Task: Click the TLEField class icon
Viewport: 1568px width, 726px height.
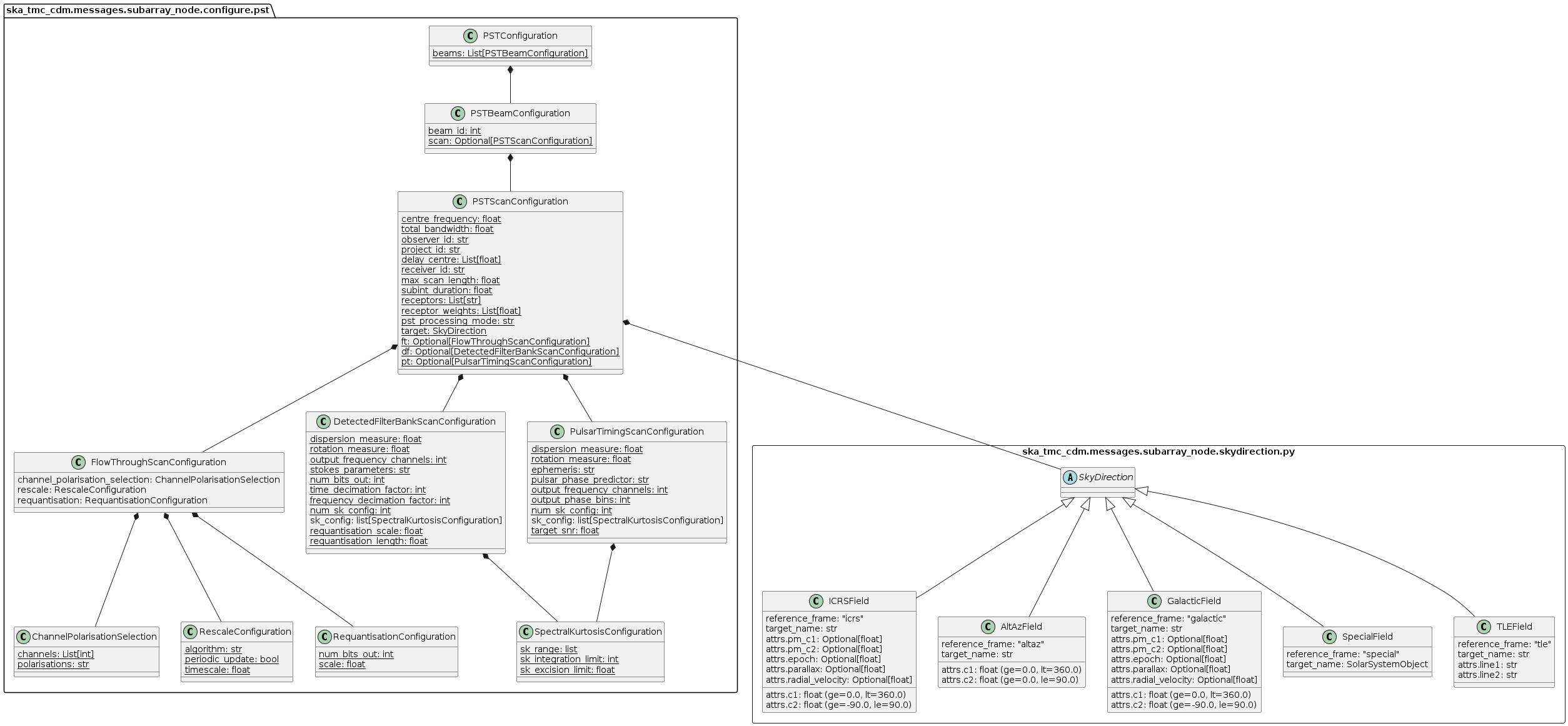Action: click(x=1484, y=627)
